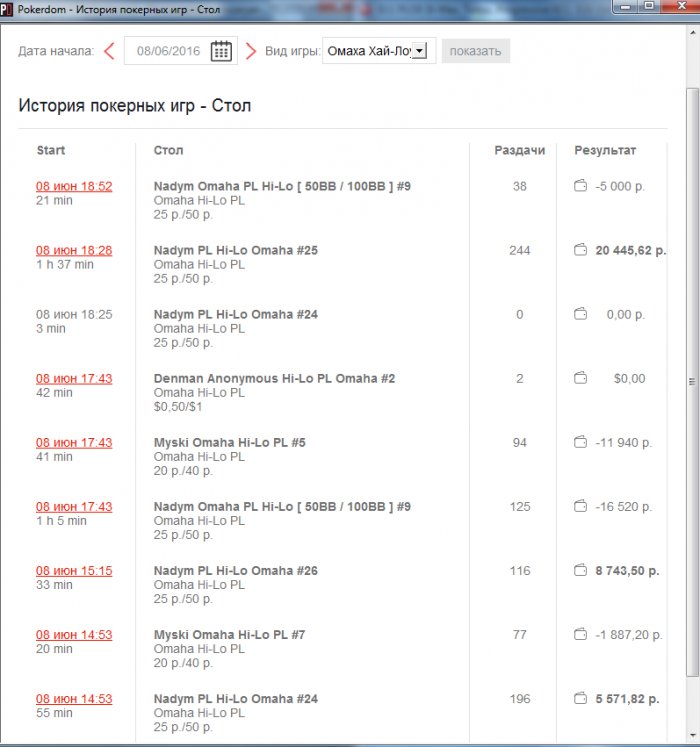
Task: Click the heading История покерных игр - Стол
Action: [134, 106]
